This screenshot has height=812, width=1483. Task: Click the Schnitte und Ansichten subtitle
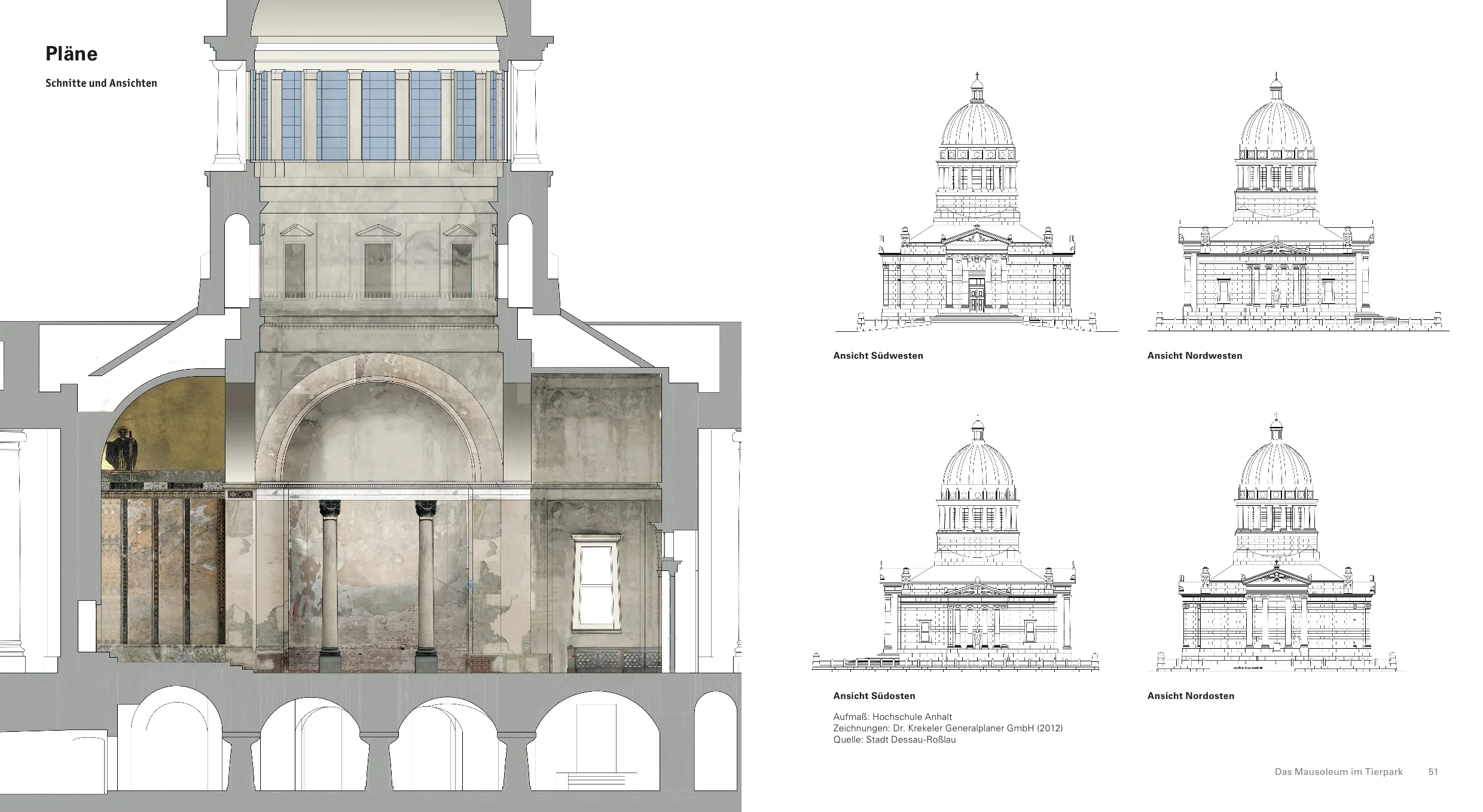pyautogui.click(x=101, y=83)
